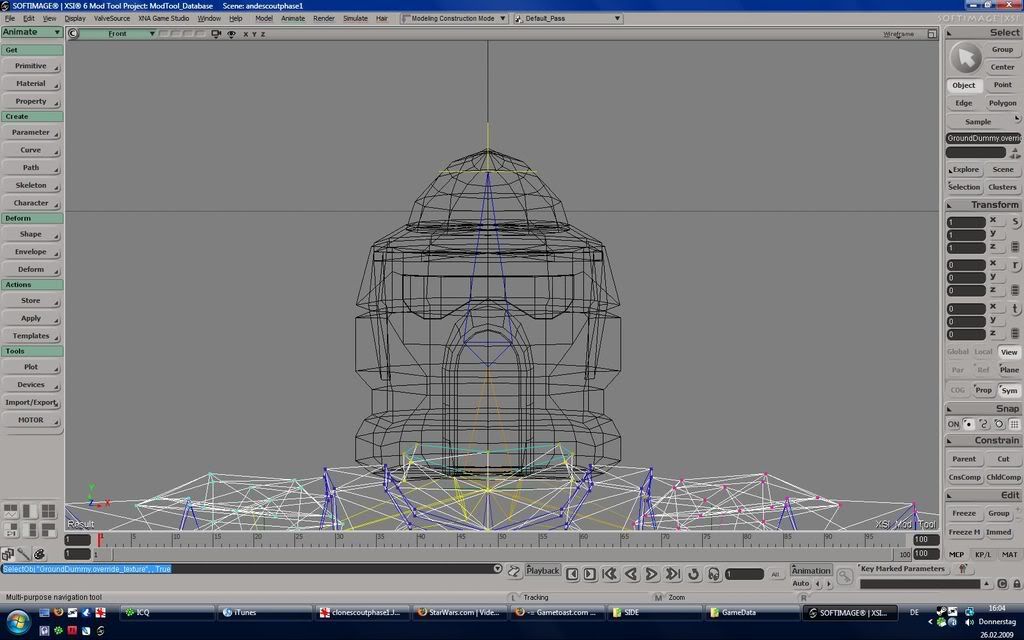
Task: Open the script editor icon
Action: (x=514, y=571)
